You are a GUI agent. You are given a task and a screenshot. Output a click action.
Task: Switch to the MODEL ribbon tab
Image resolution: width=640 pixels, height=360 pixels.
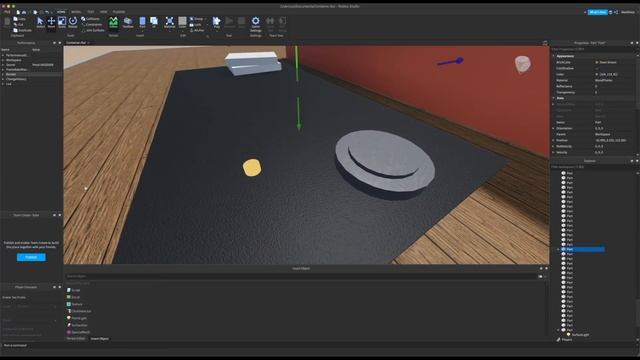point(76,12)
